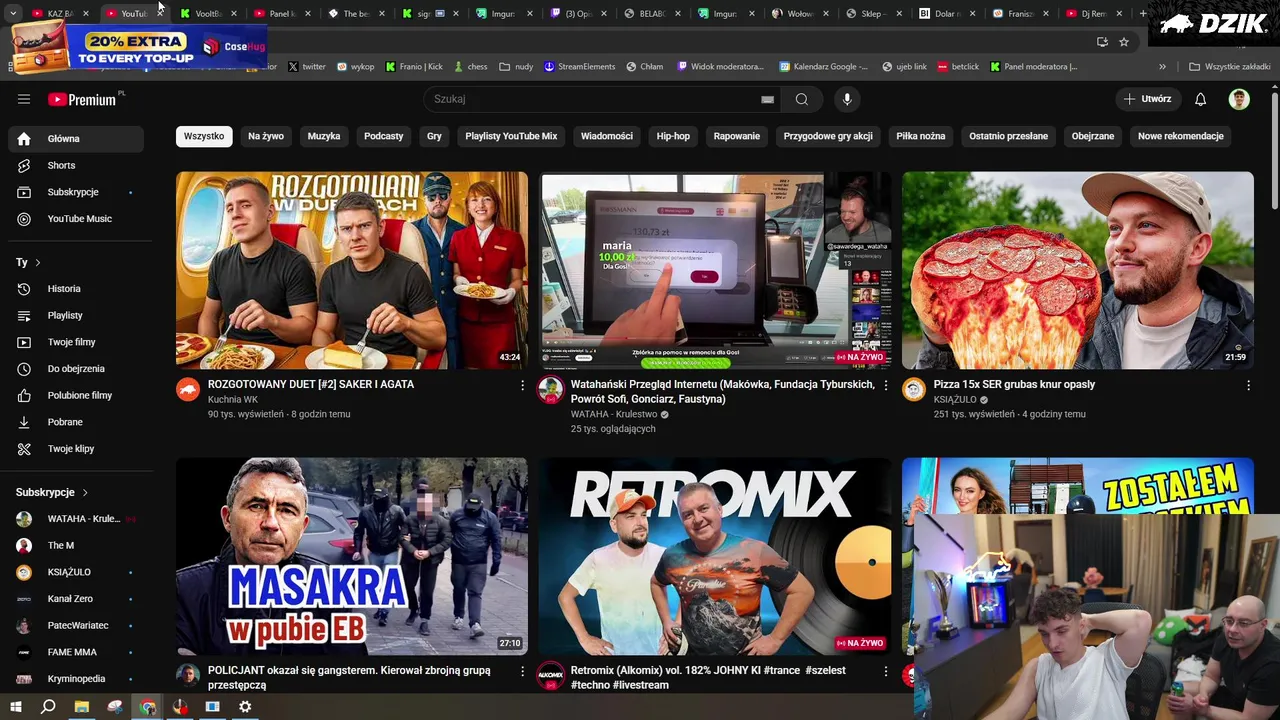Screen dimensions: 1280x720
Task: Start voice search with microphone icon
Action: pos(847,99)
